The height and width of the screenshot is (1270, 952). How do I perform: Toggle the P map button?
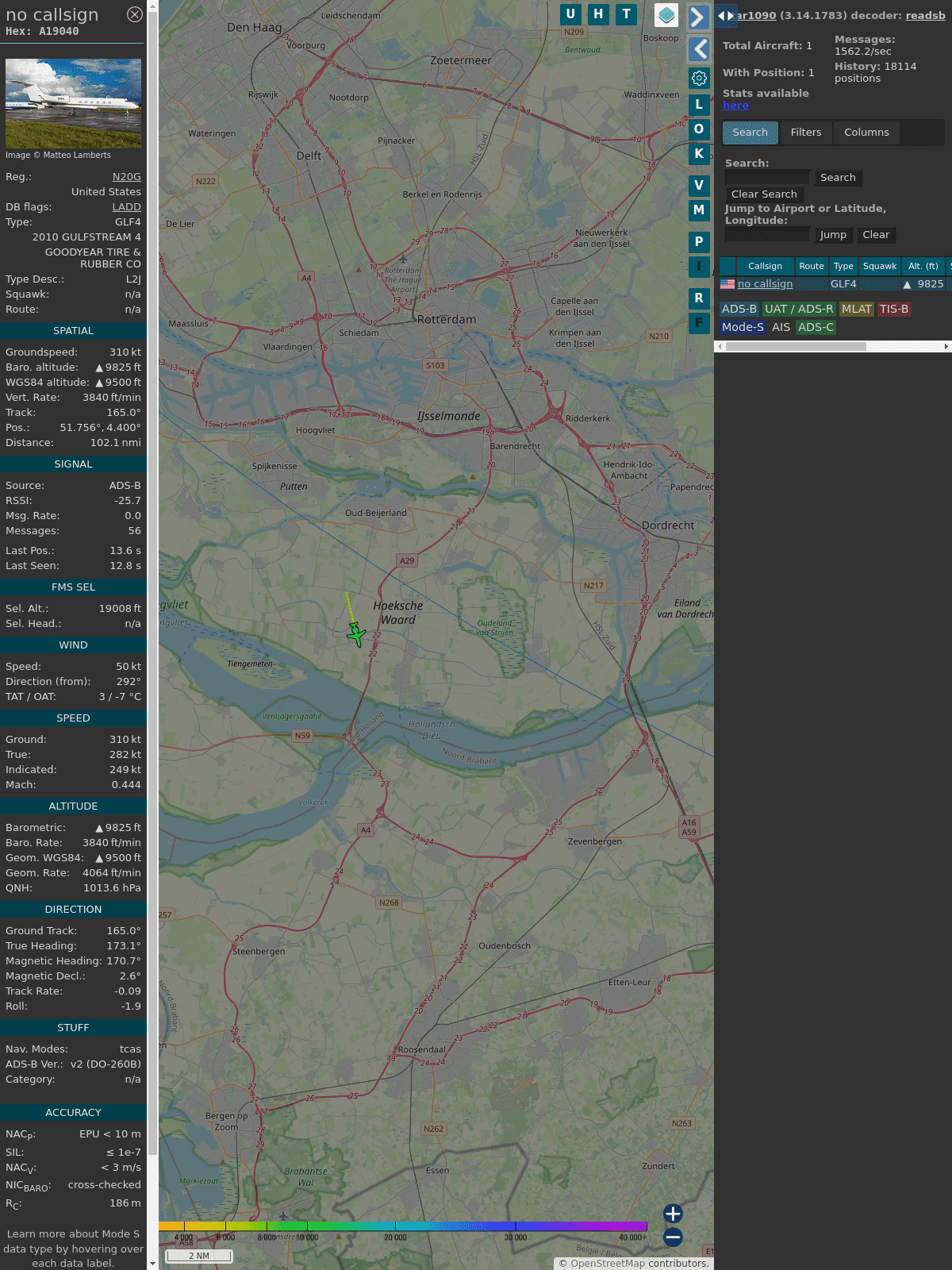click(x=699, y=242)
